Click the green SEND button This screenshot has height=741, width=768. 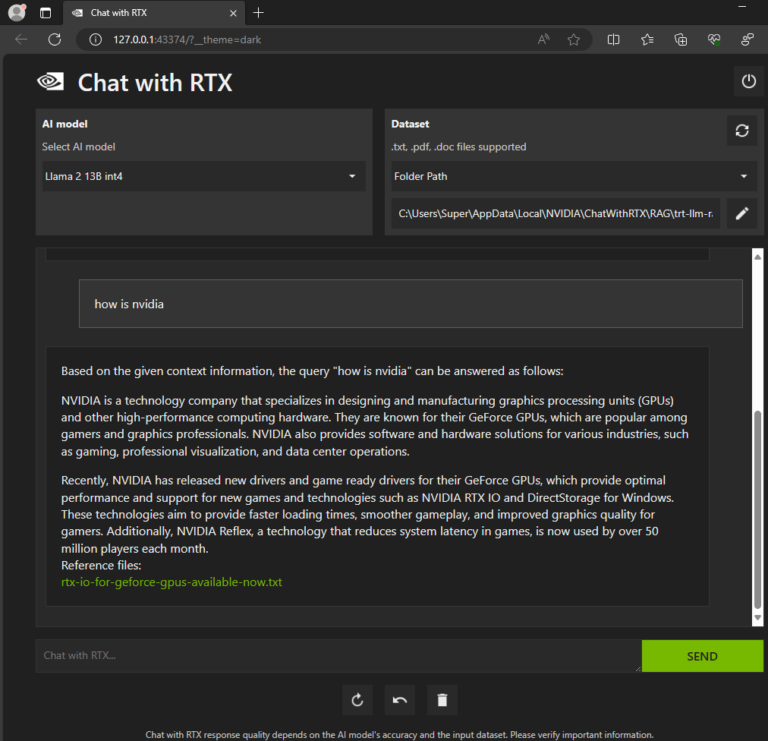point(702,656)
